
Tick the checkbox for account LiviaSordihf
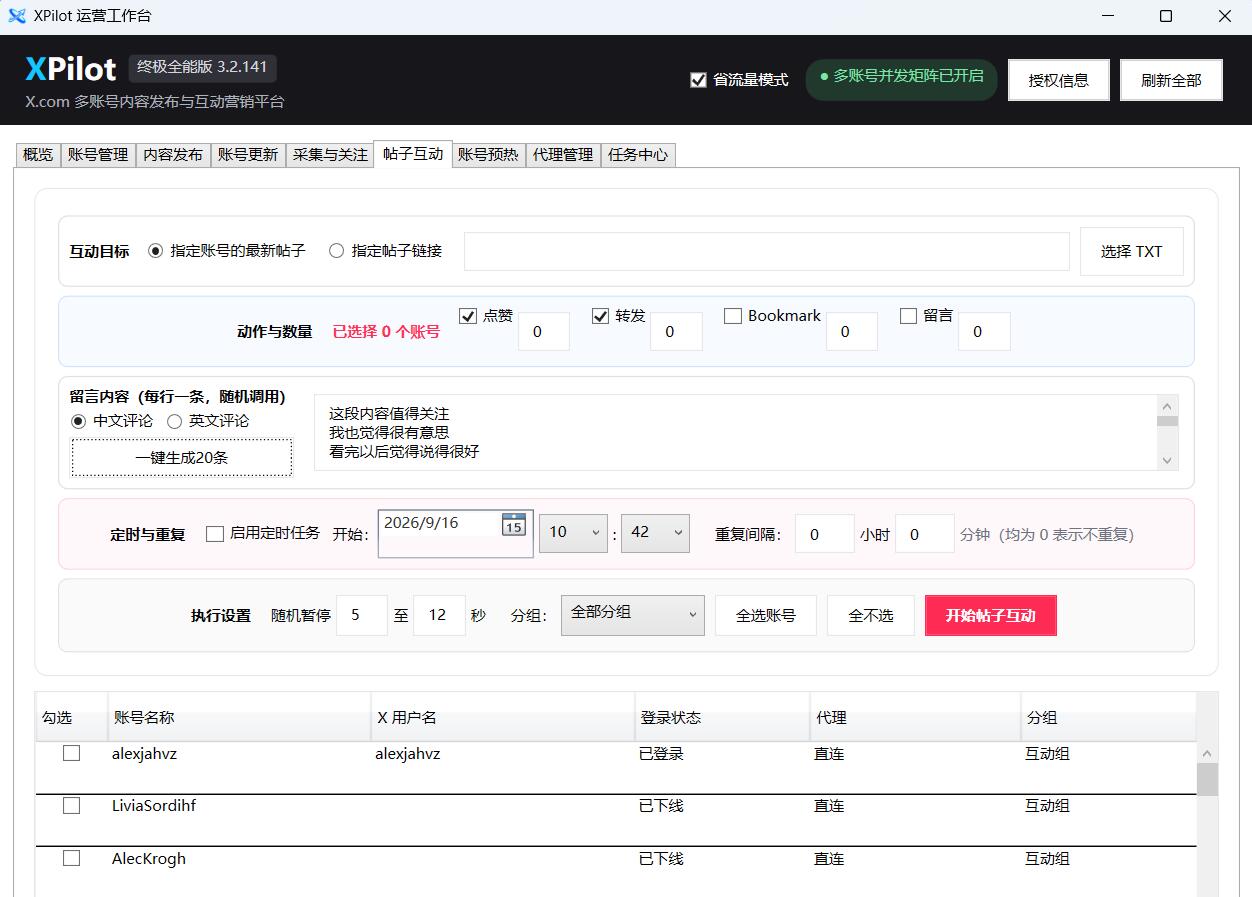[71, 805]
